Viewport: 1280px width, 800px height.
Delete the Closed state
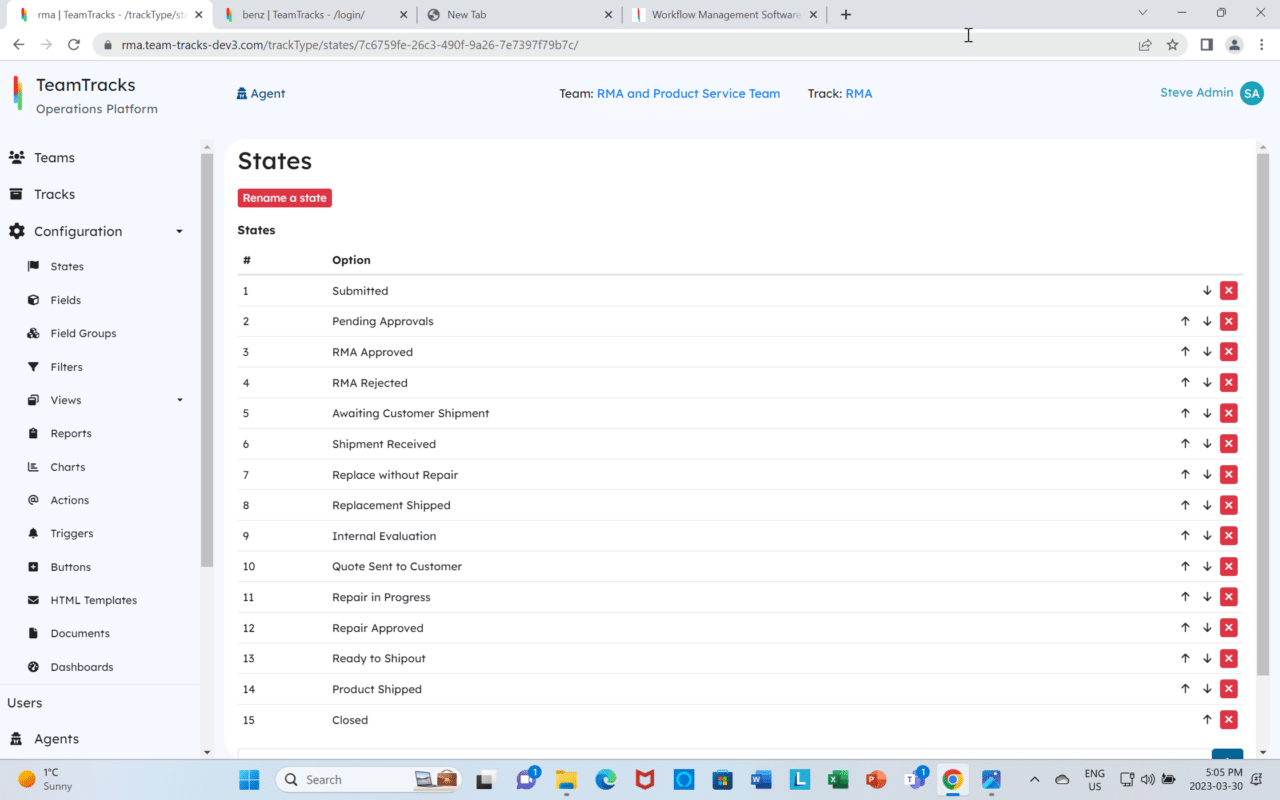(1229, 720)
